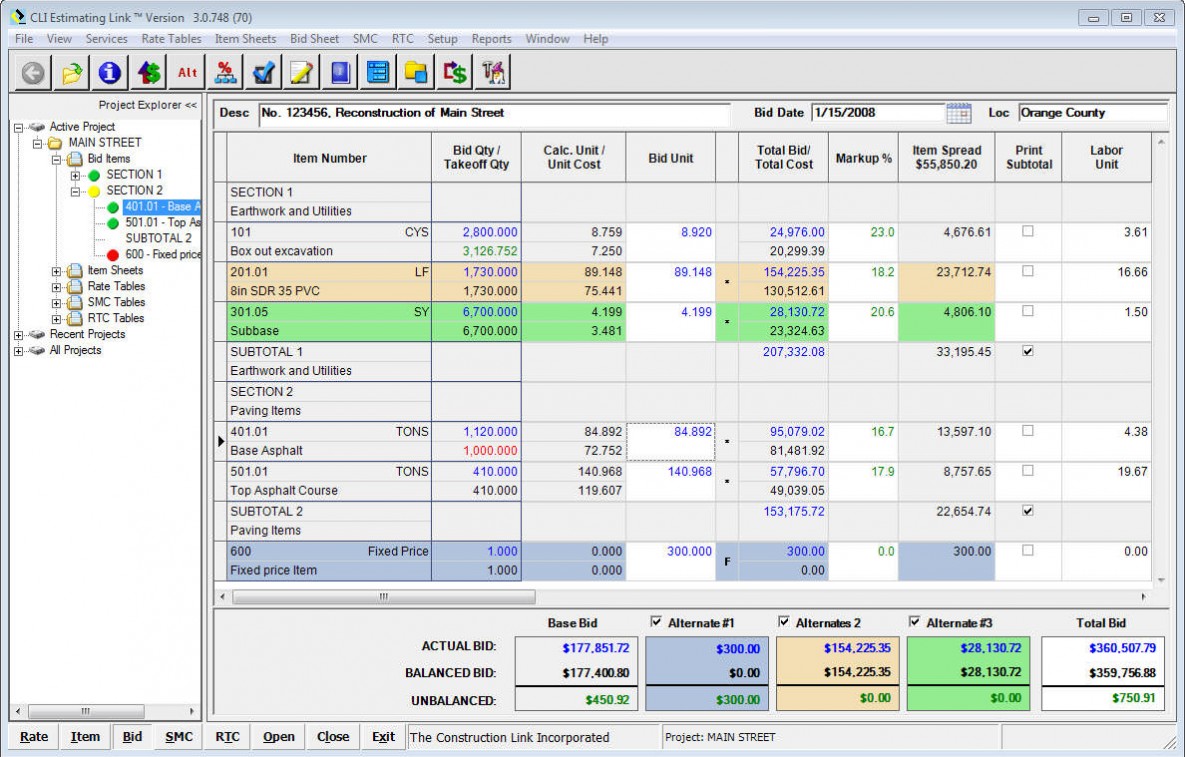This screenshot has width=1185, height=757.
Task: Click the bid grid horizontal scrollbar thumb
Action: [x=384, y=597]
